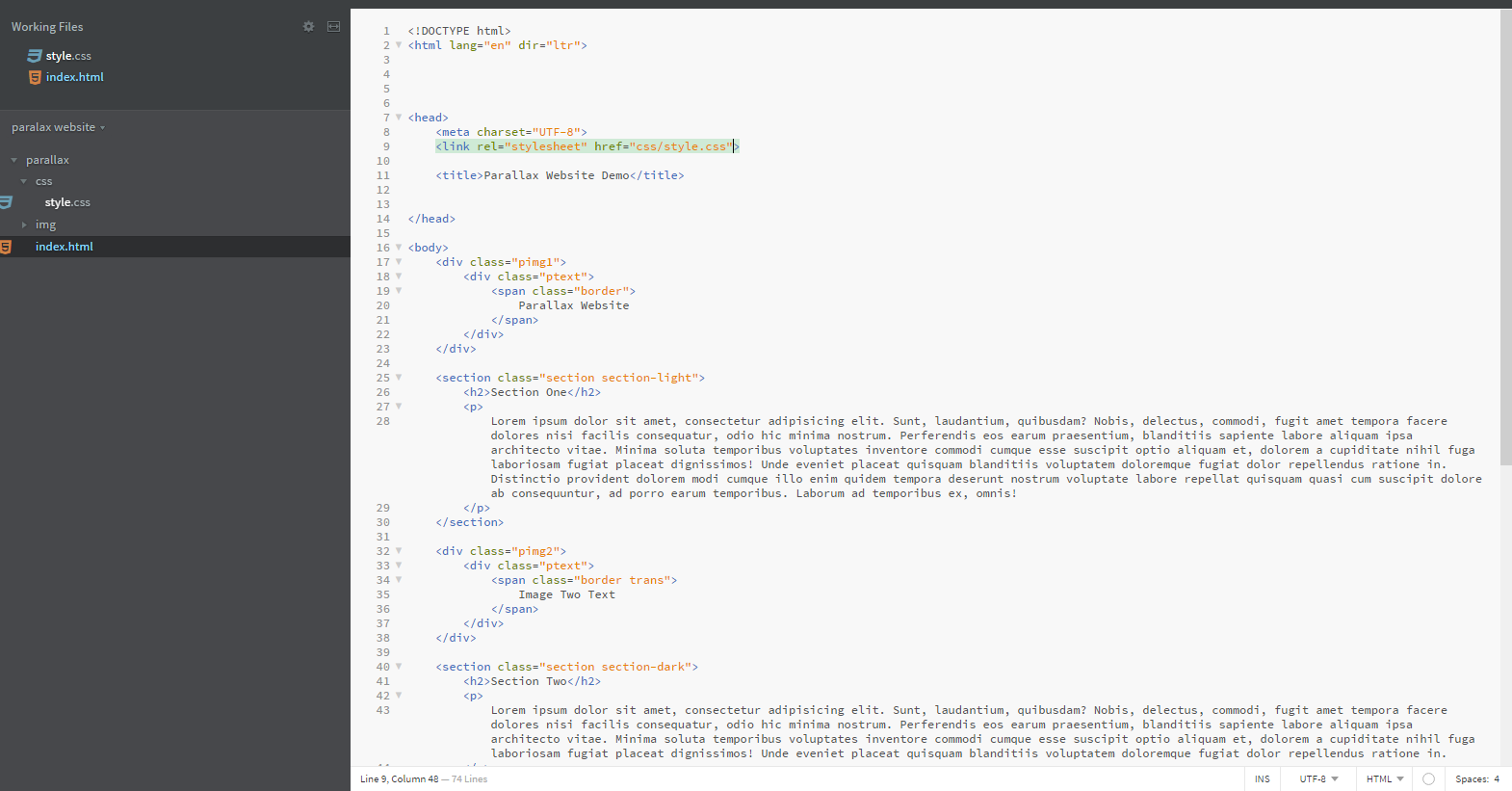Click the split view editor icon
The image size is (1512, 791).
(x=333, y=27)
